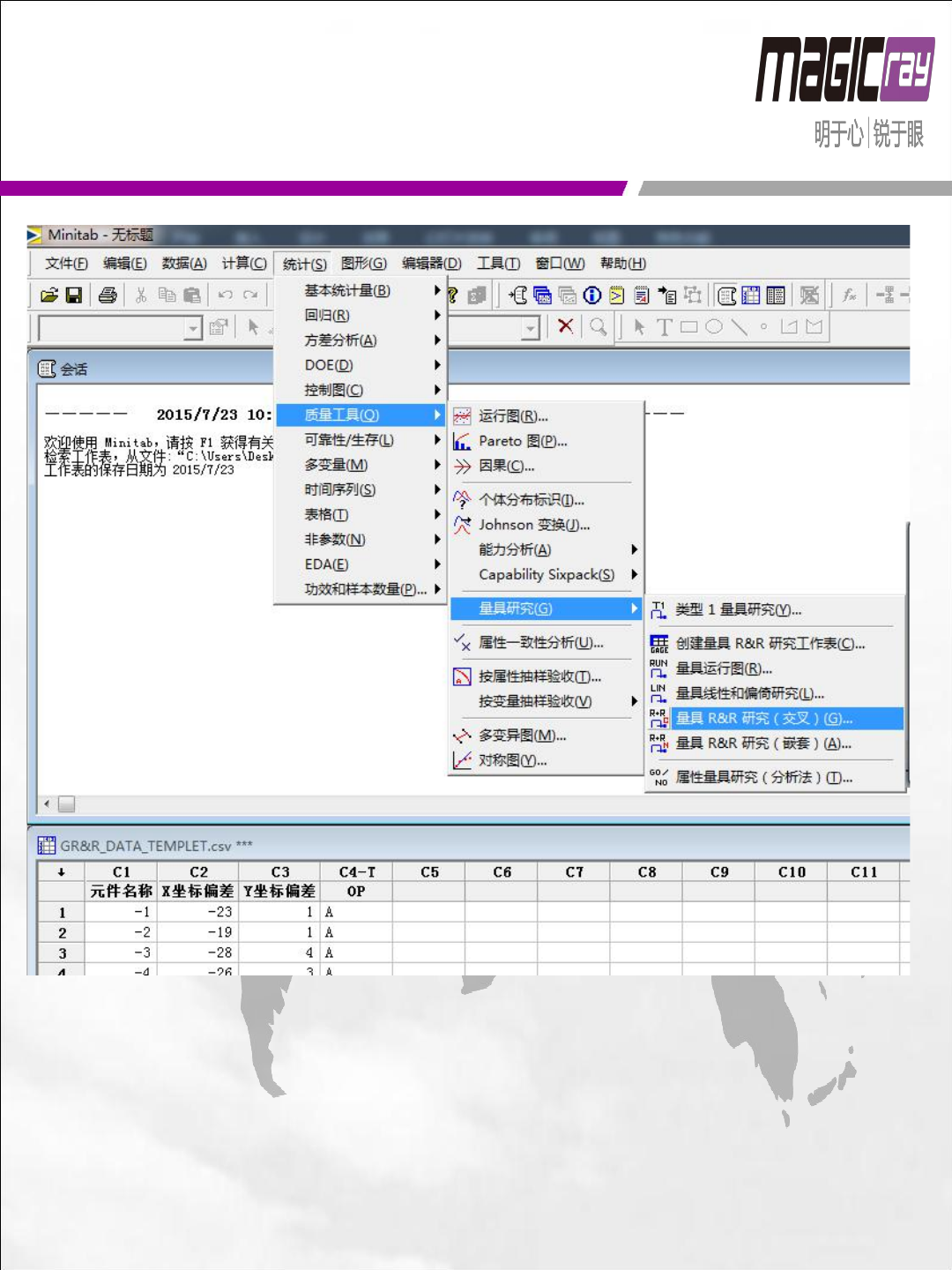Select the C4-T column header

tap(356, 872)
